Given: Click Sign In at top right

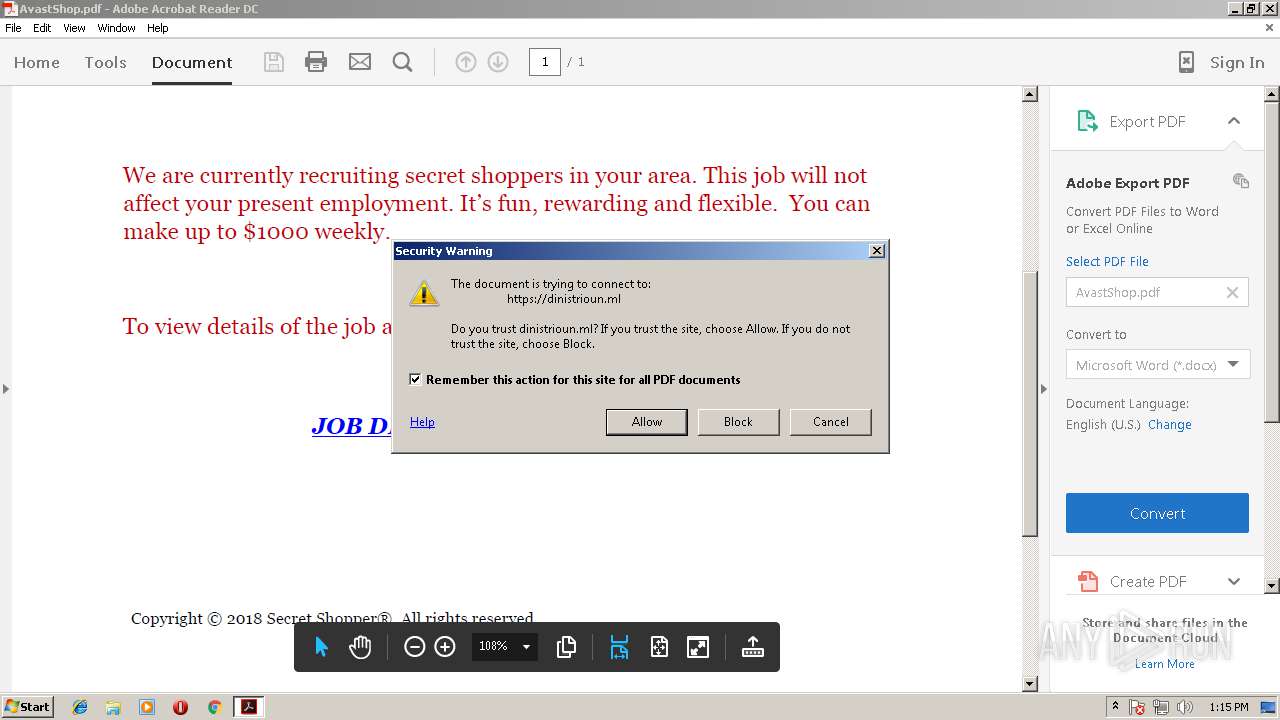Looking at the screenshot, I should point(1237,62).
